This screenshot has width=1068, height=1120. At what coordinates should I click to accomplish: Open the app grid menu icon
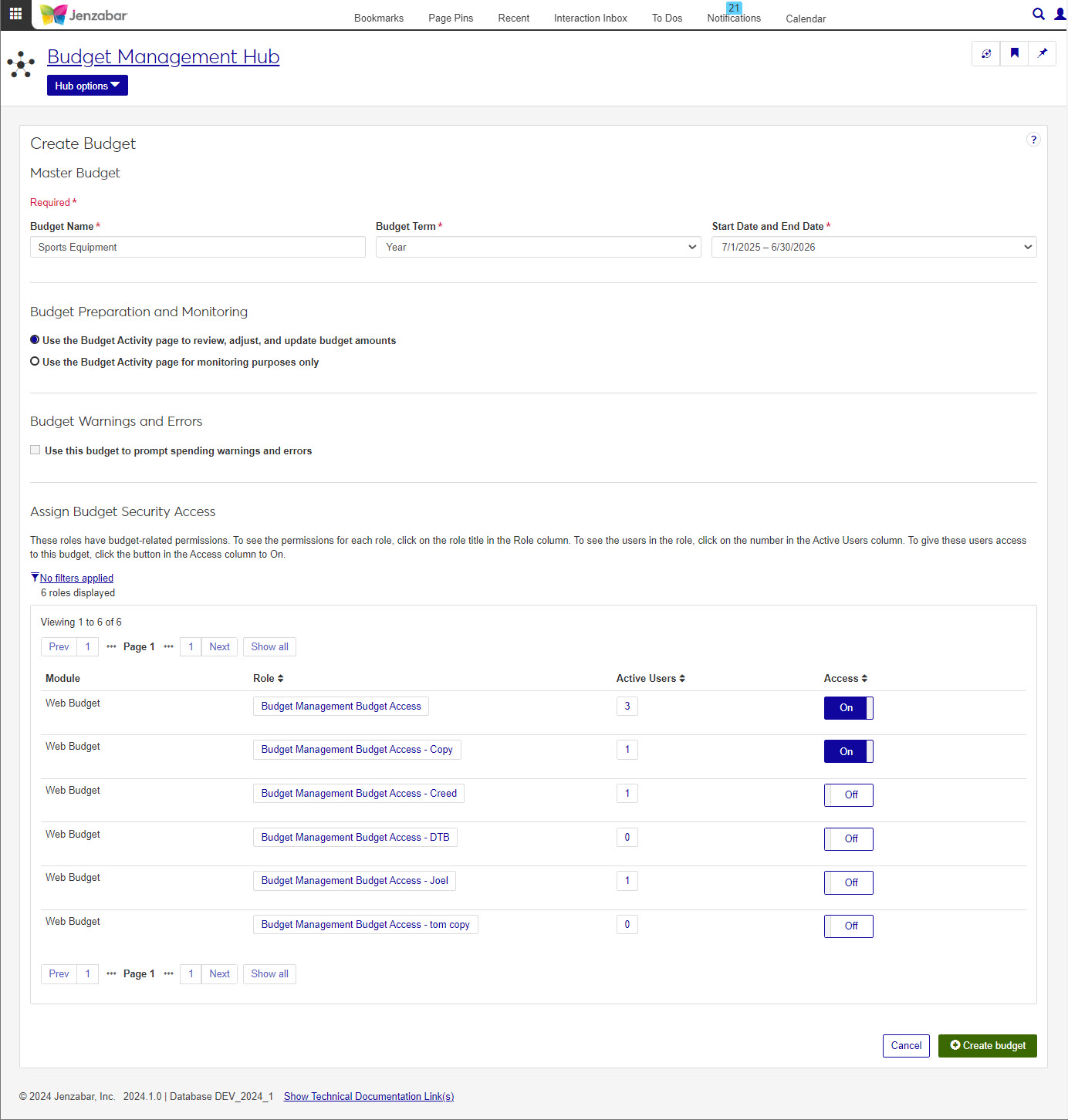[x=15, y=14]
